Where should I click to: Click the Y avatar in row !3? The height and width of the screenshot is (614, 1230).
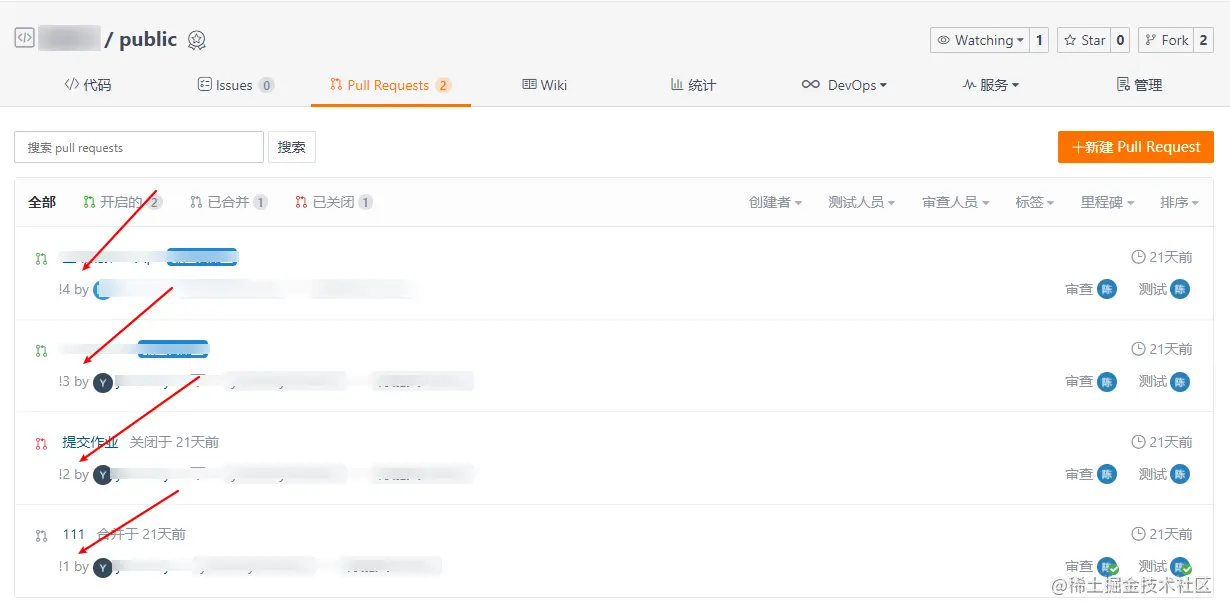(x=103, y=382)
